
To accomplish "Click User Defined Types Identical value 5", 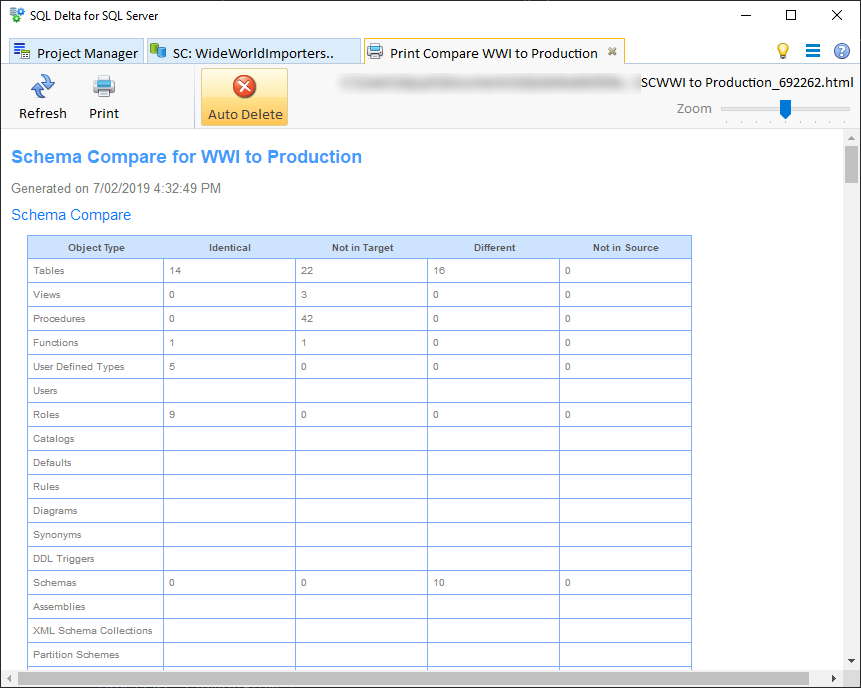I will [172, 367].
